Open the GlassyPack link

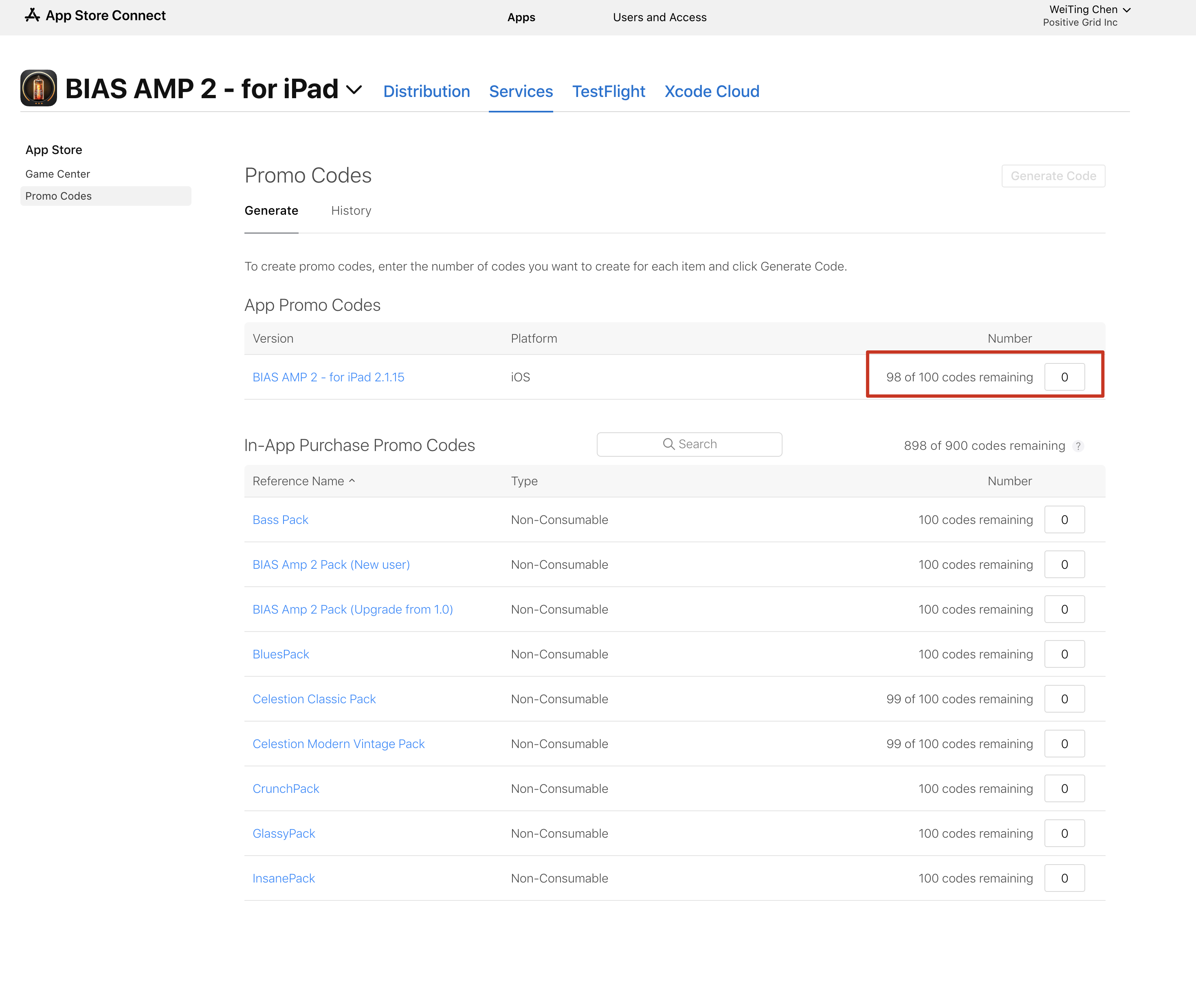284,833
